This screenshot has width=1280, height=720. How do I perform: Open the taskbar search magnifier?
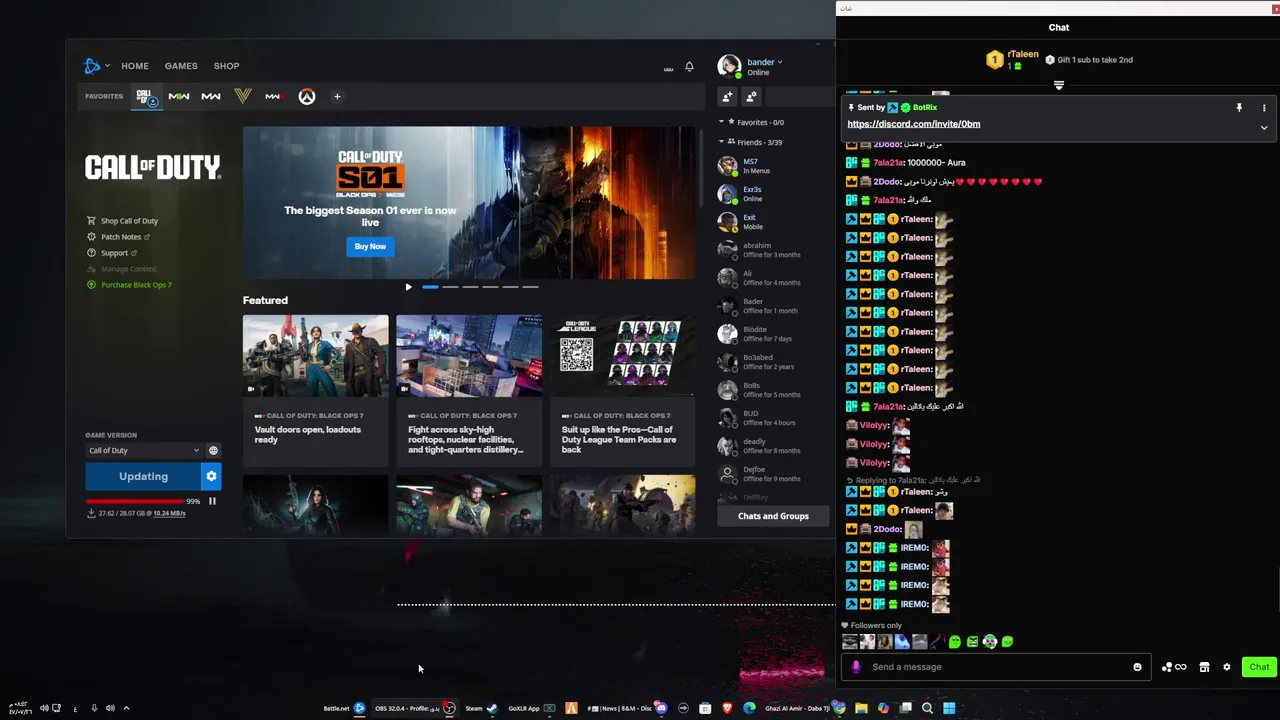[927, 708]
